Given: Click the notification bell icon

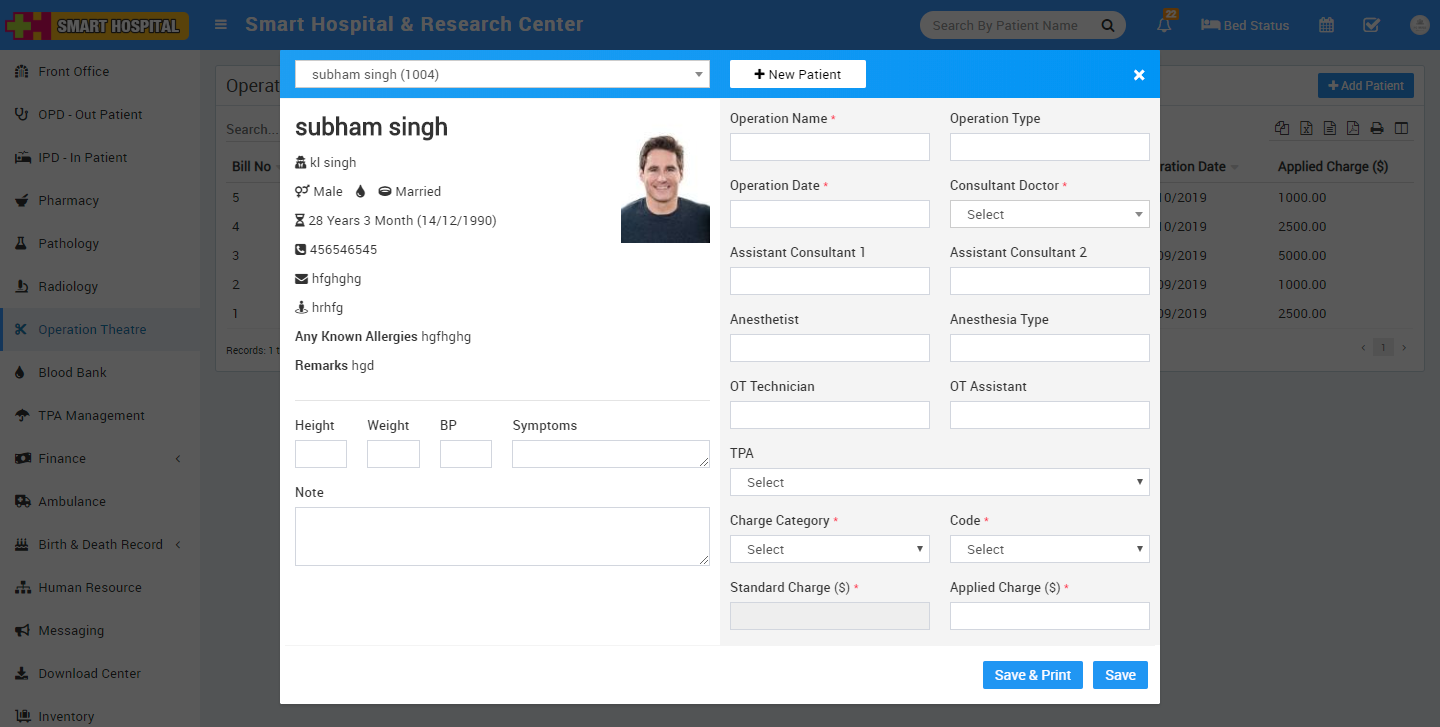Looking at the screenshot, I should coord(1164,26).
